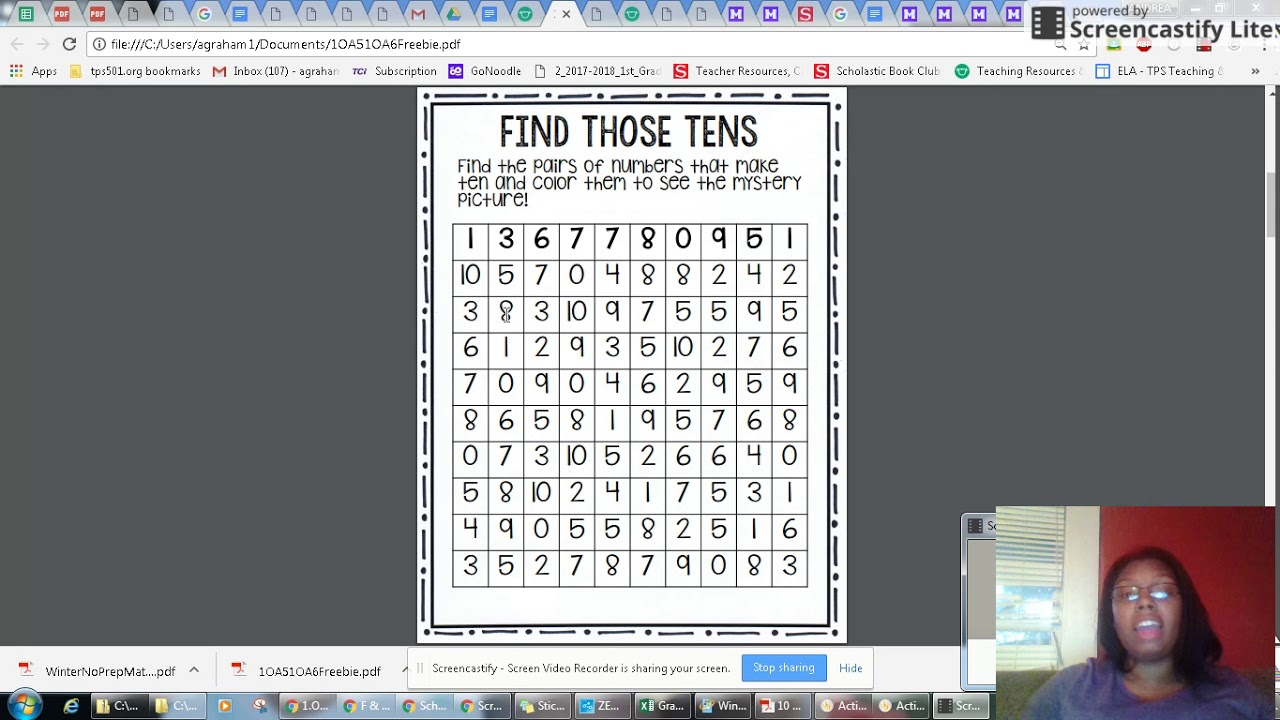Click the 6 starting row '6 1 2 9 3 5 10 2 7 6'

(470, 348)
